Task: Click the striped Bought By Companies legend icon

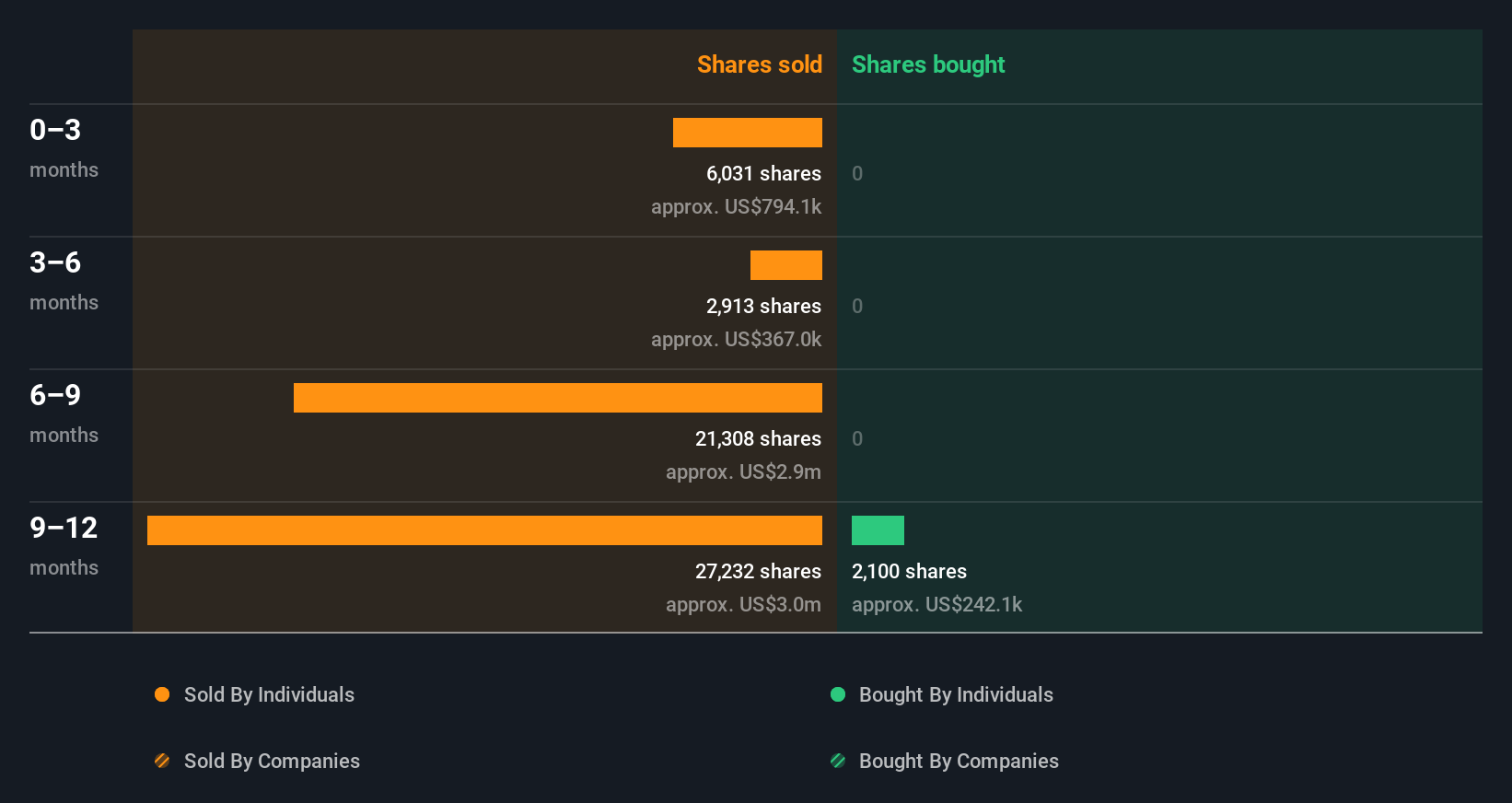Action: tap(838, 761)
